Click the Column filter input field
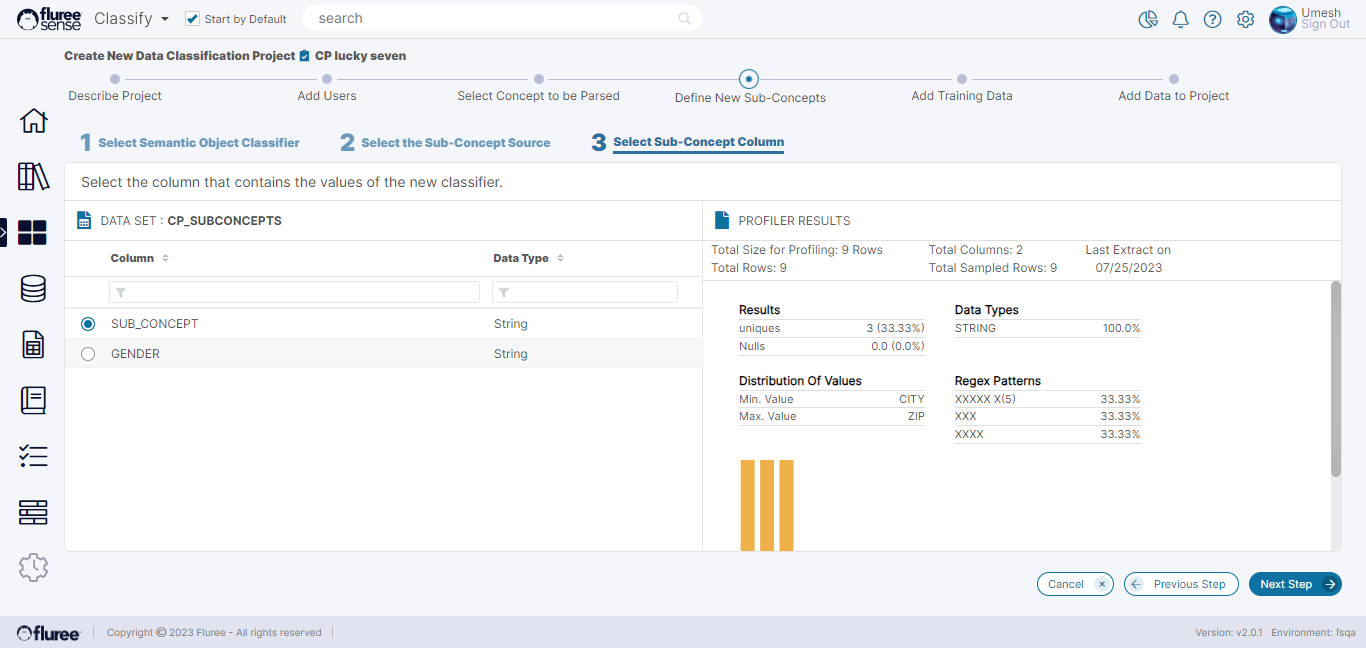This screenshot has width=1366, height=648. point(294,292)
